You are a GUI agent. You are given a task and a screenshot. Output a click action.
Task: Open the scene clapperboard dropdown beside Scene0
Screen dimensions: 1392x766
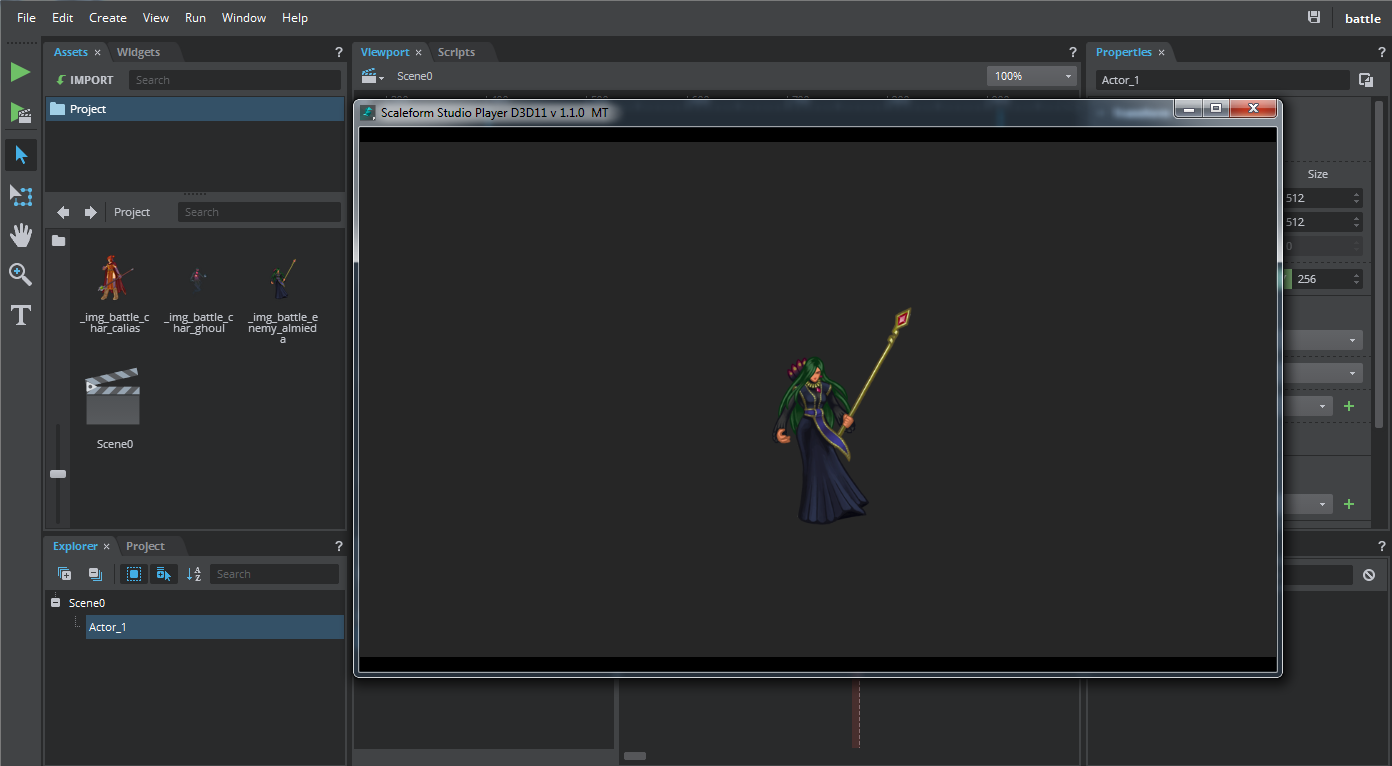click(373, 76)
